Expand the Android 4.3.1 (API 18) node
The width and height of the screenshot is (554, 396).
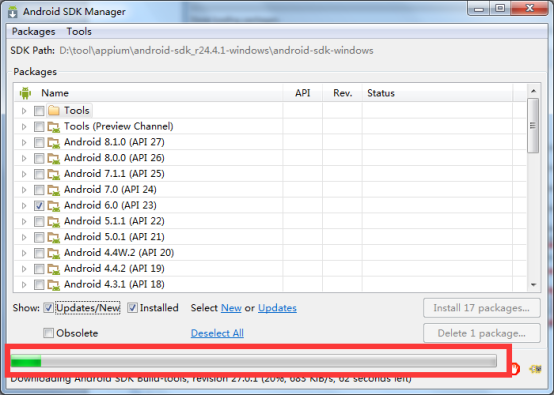(x=24, y=285)
